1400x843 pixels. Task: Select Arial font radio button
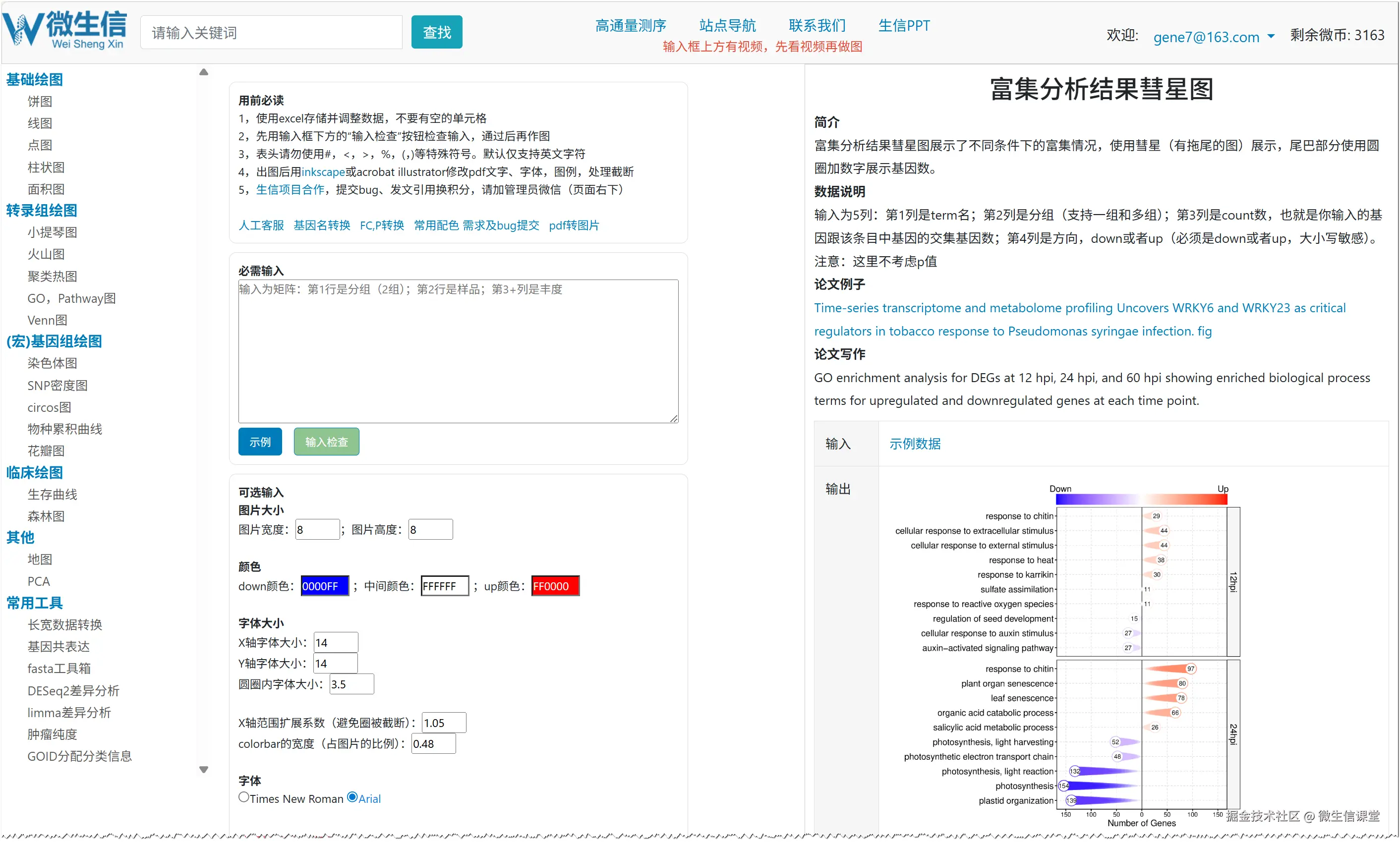click(352, 797)
